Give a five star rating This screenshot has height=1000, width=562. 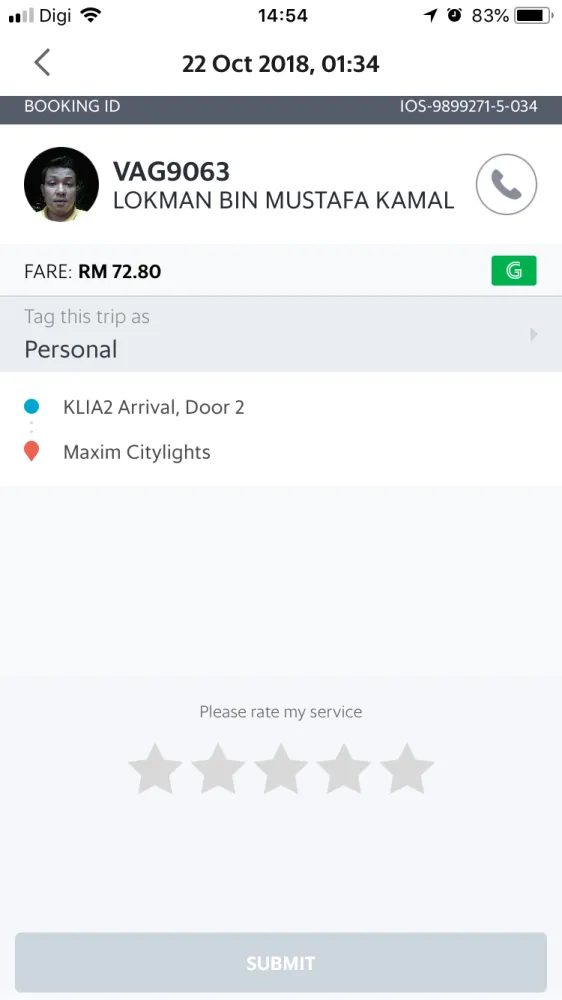coord(407,768)
